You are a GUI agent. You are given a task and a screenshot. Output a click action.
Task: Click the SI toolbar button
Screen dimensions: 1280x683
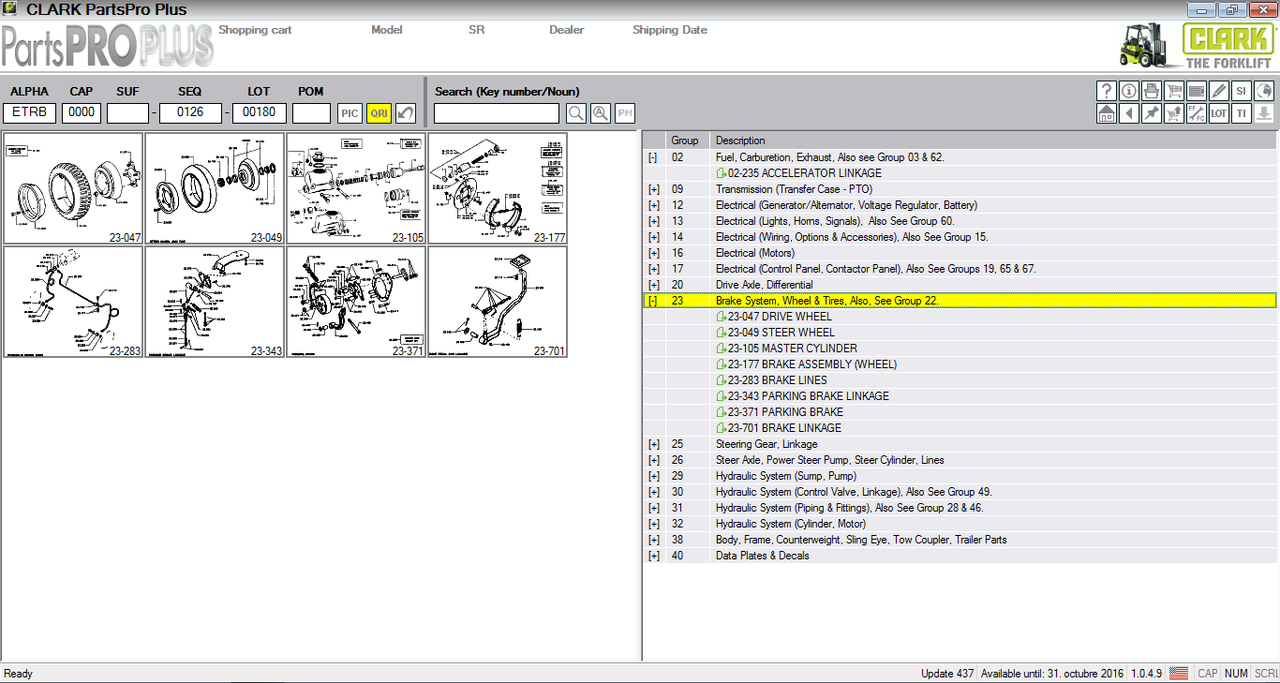[1241, 90]
